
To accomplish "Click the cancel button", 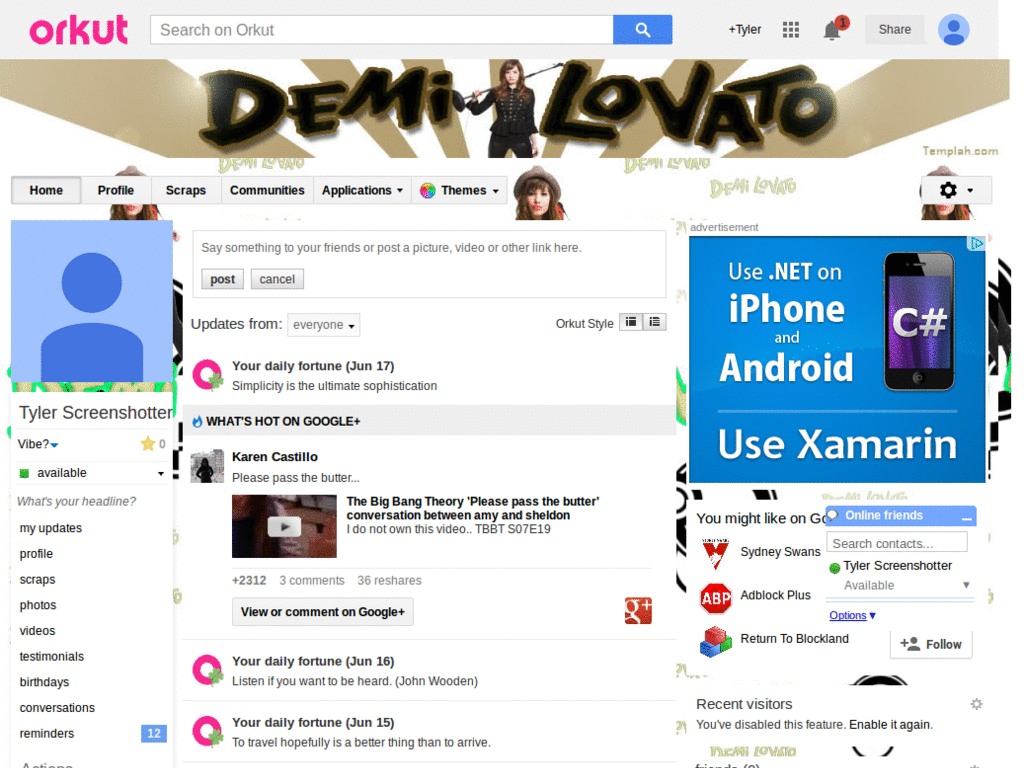I will (x=277, y=279).
